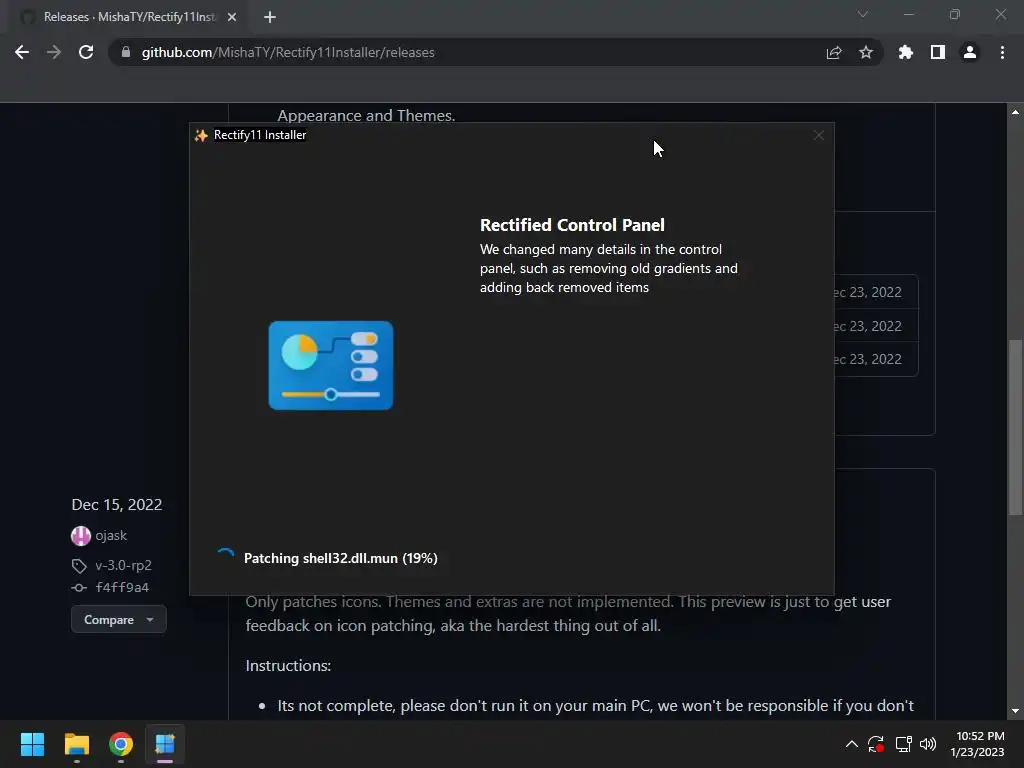Click the address bar URL

tap(288, 52)
